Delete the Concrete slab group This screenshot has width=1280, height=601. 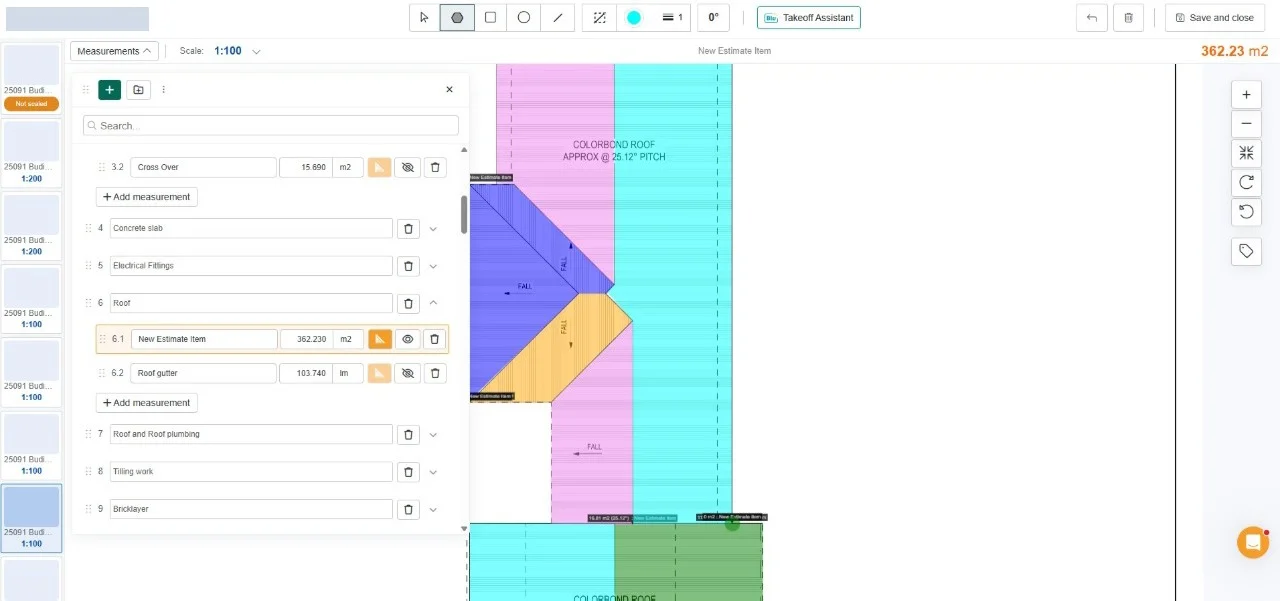pyautogui.click(x=408, y=228)
